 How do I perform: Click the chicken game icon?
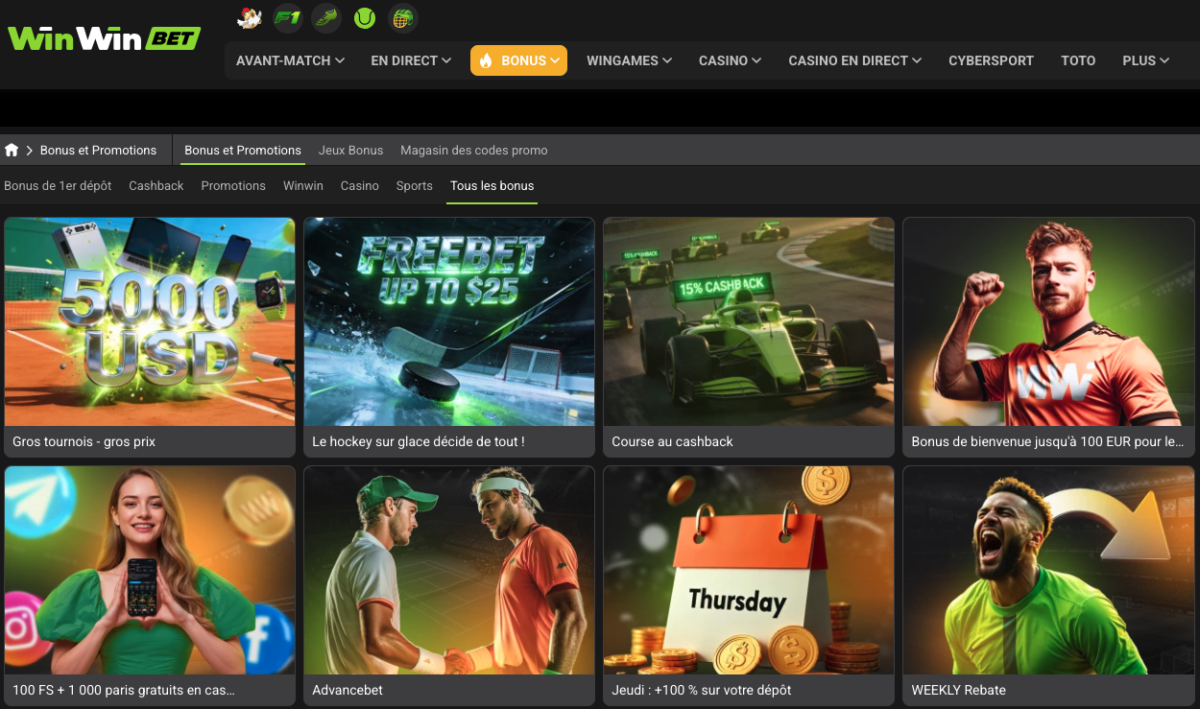(250, 17)
